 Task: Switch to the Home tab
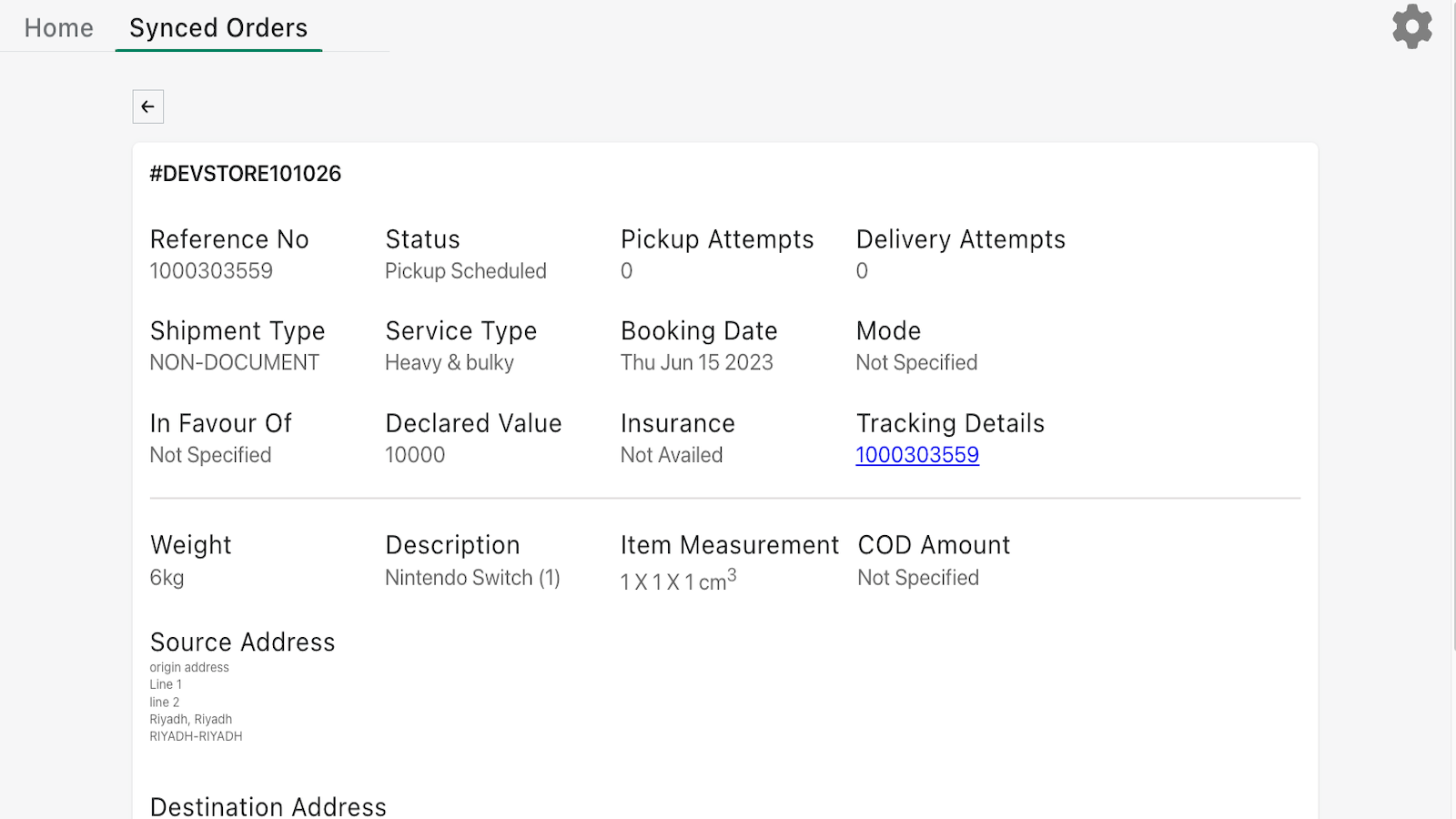point(58,27)
